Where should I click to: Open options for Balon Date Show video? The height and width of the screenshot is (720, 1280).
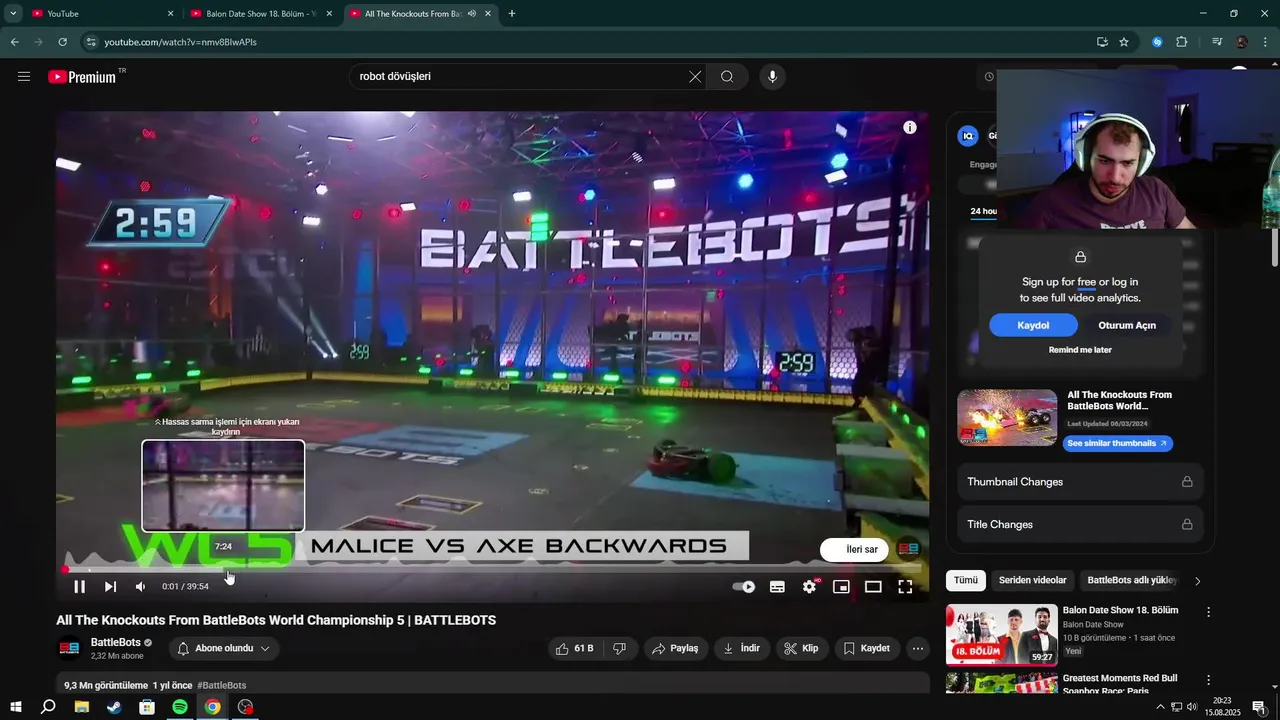pos(1208,612)
